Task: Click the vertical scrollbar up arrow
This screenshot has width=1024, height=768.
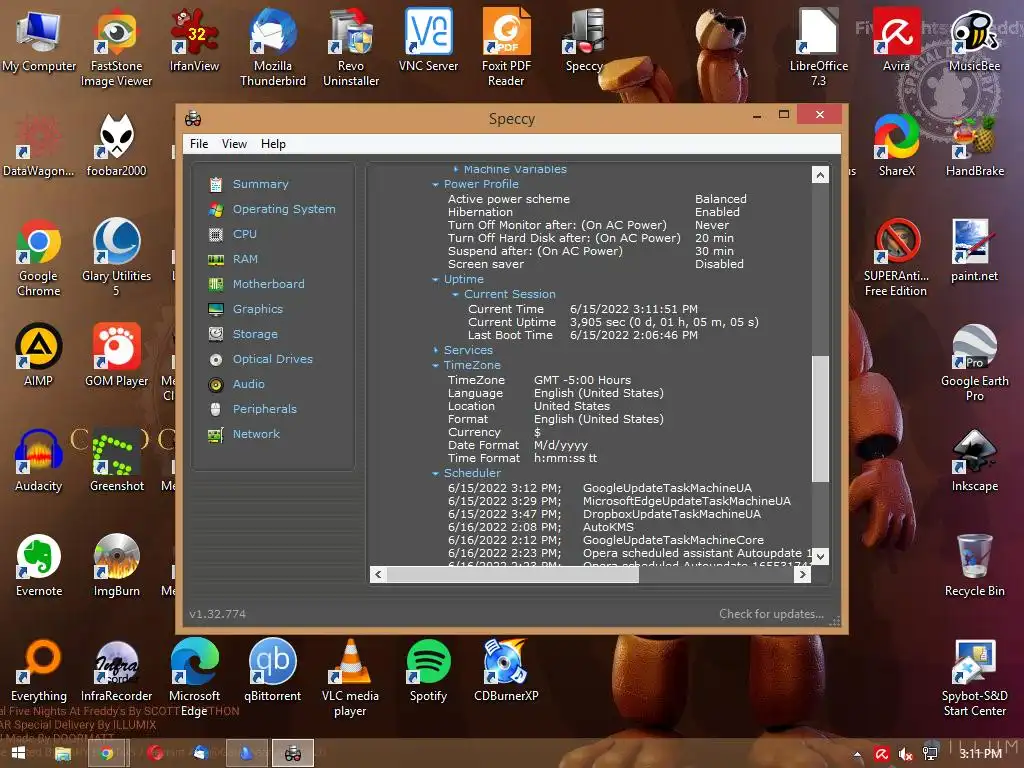Action: point(820,174)
